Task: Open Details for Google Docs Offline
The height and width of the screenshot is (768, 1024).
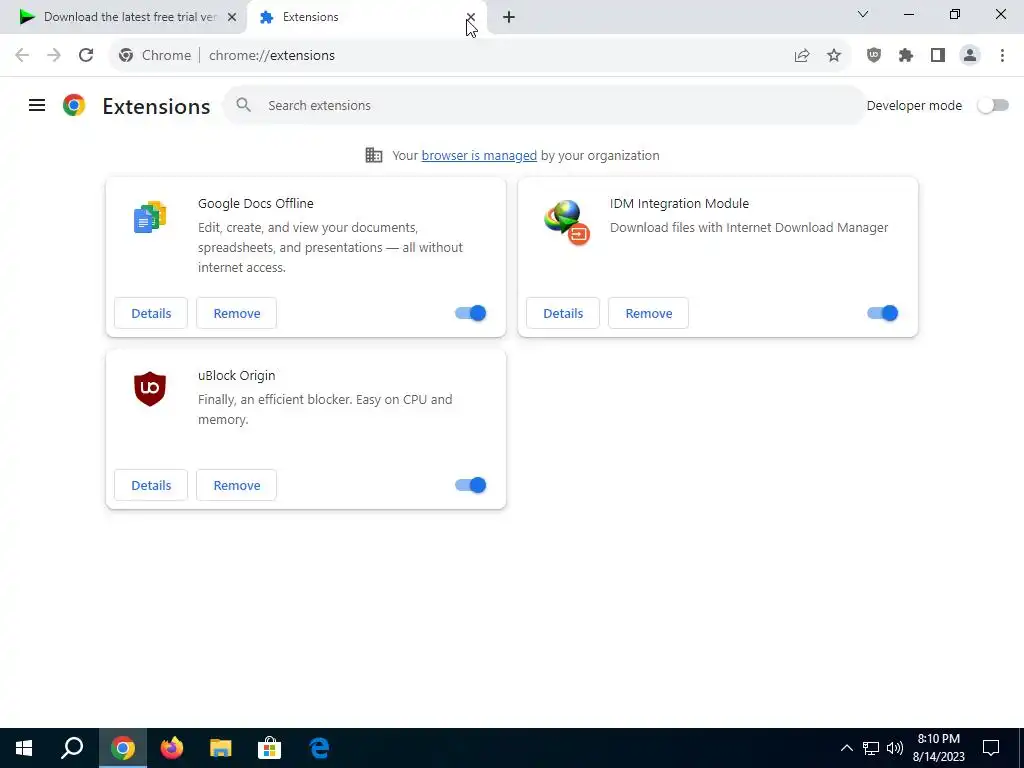Action: click(151, 313)
